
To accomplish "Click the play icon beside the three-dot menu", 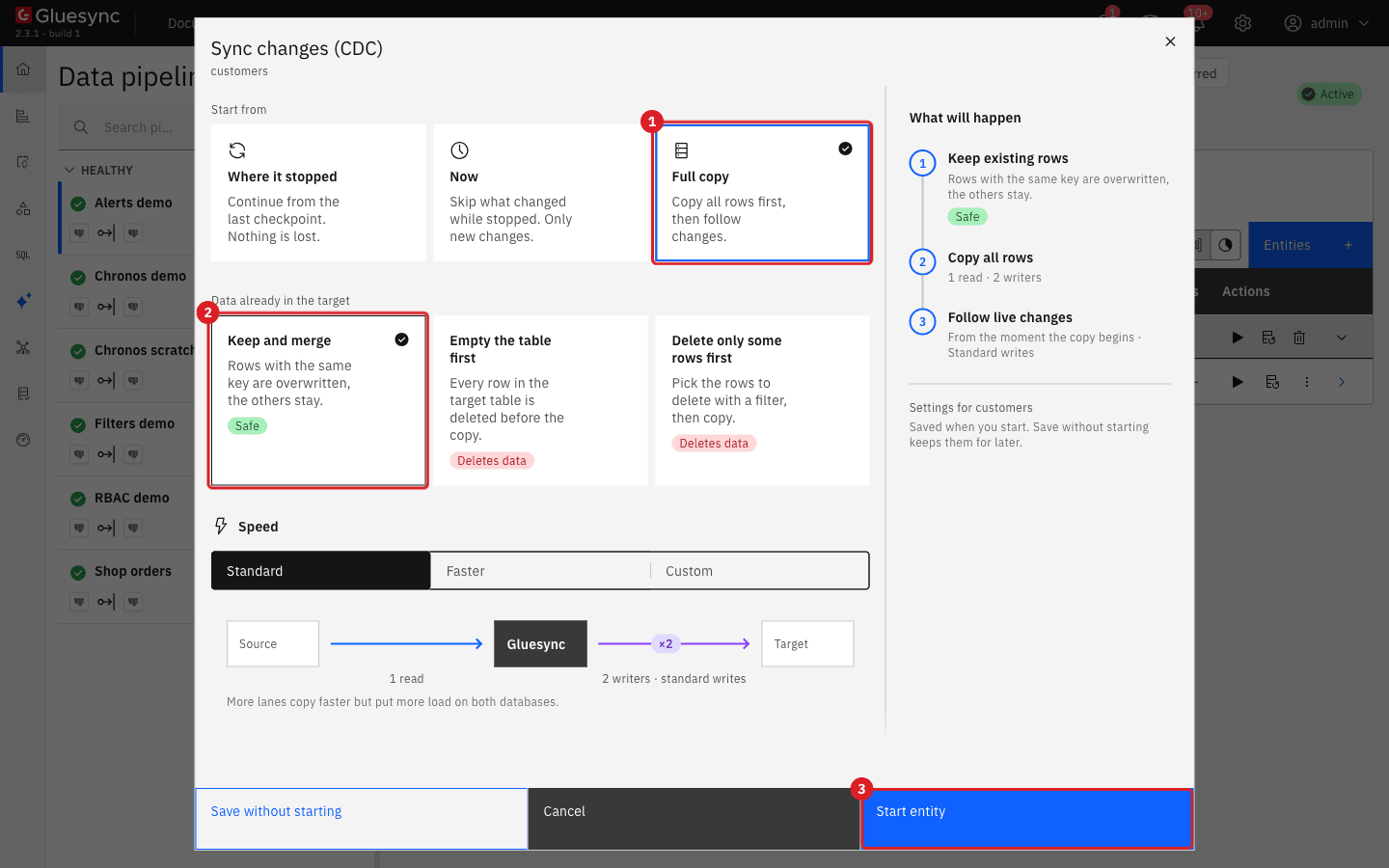I will pyautogui.click(x=1238, y=382).
